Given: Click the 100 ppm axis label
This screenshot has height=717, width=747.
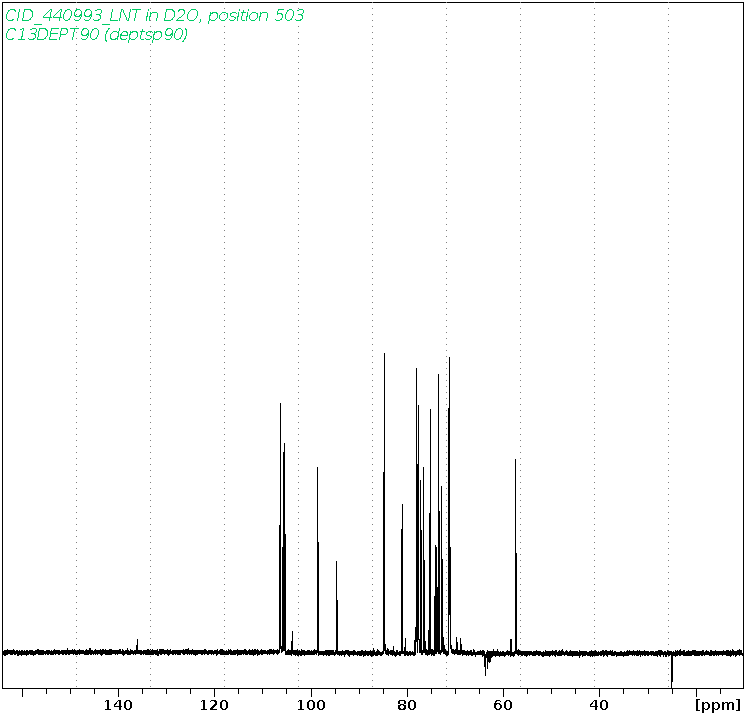Looking at the screenshot, I should pos(311,705).
